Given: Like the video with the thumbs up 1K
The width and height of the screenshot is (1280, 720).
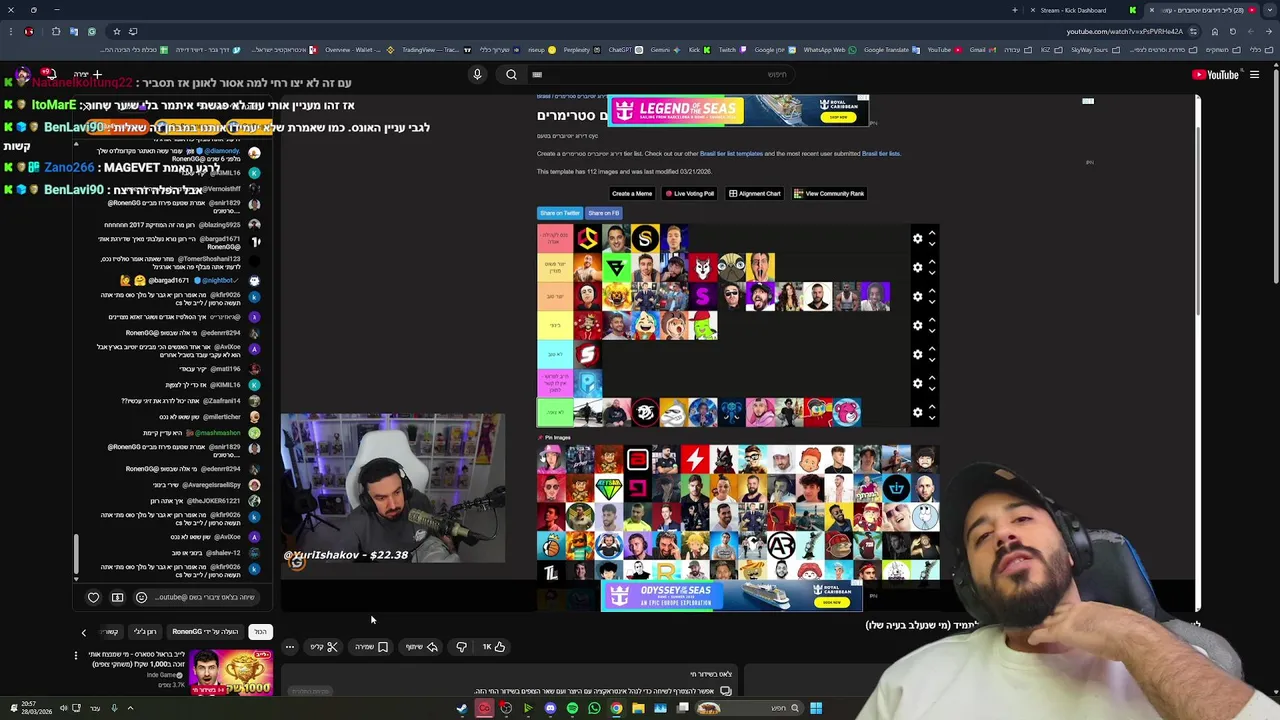Looking at the screenshot, I should tap(494, 647).
